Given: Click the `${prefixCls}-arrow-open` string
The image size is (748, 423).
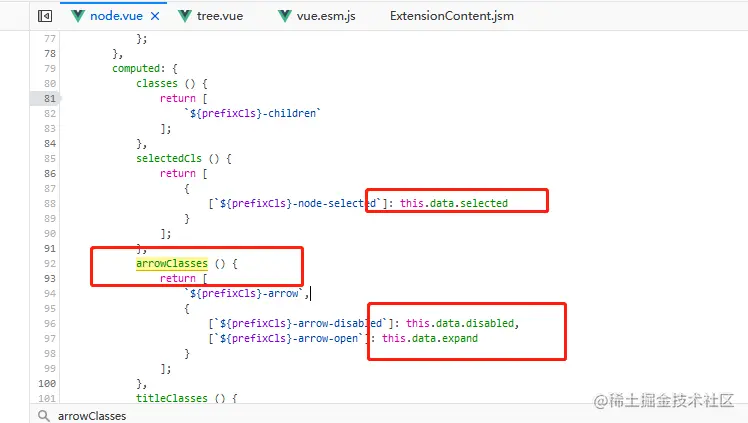Looking at the screenshot, I should click(x=288, y=338).
